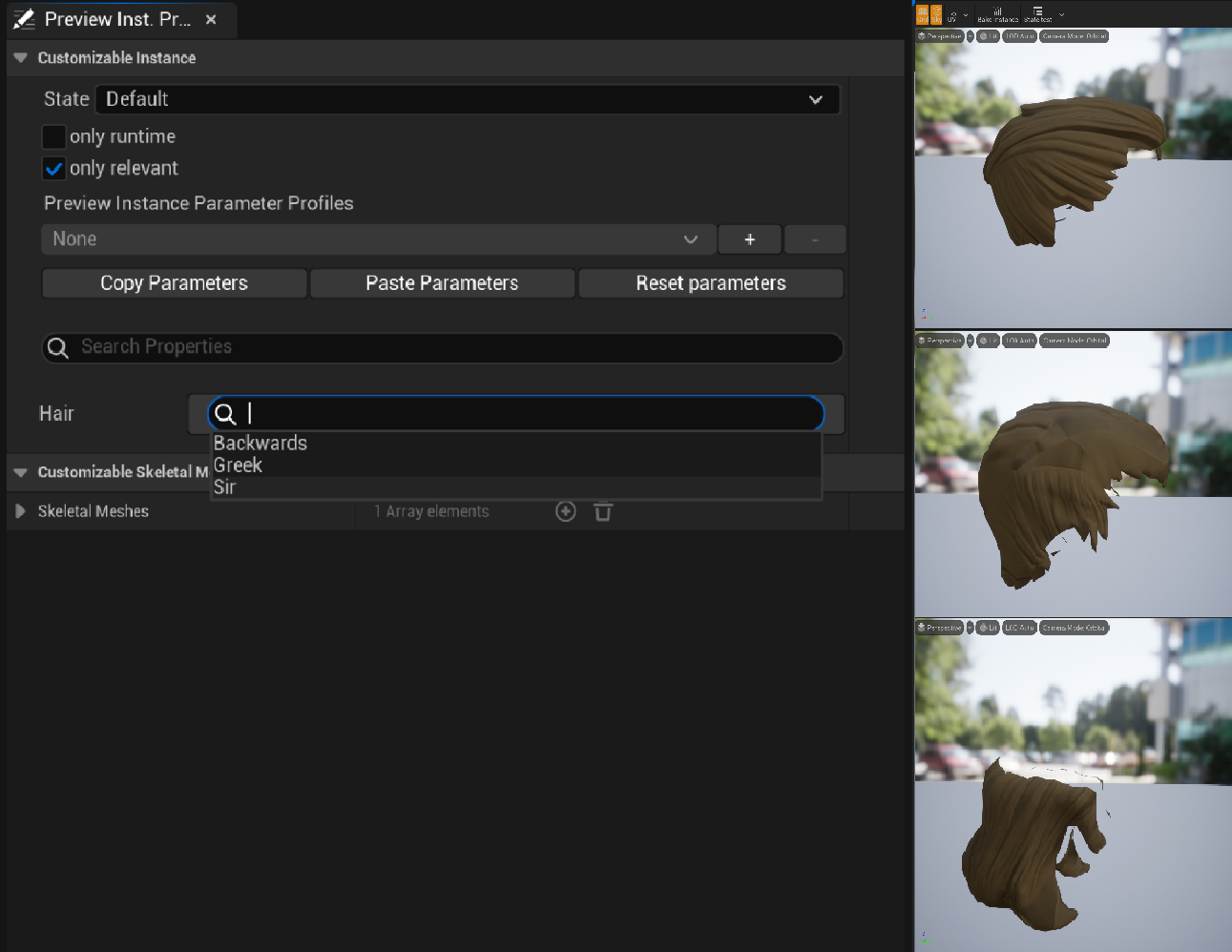Viewport: 1232px width, 952px height.
Task: Open Camera Mode Orbital in middle viewport
Action: [x=1075, y=341]
